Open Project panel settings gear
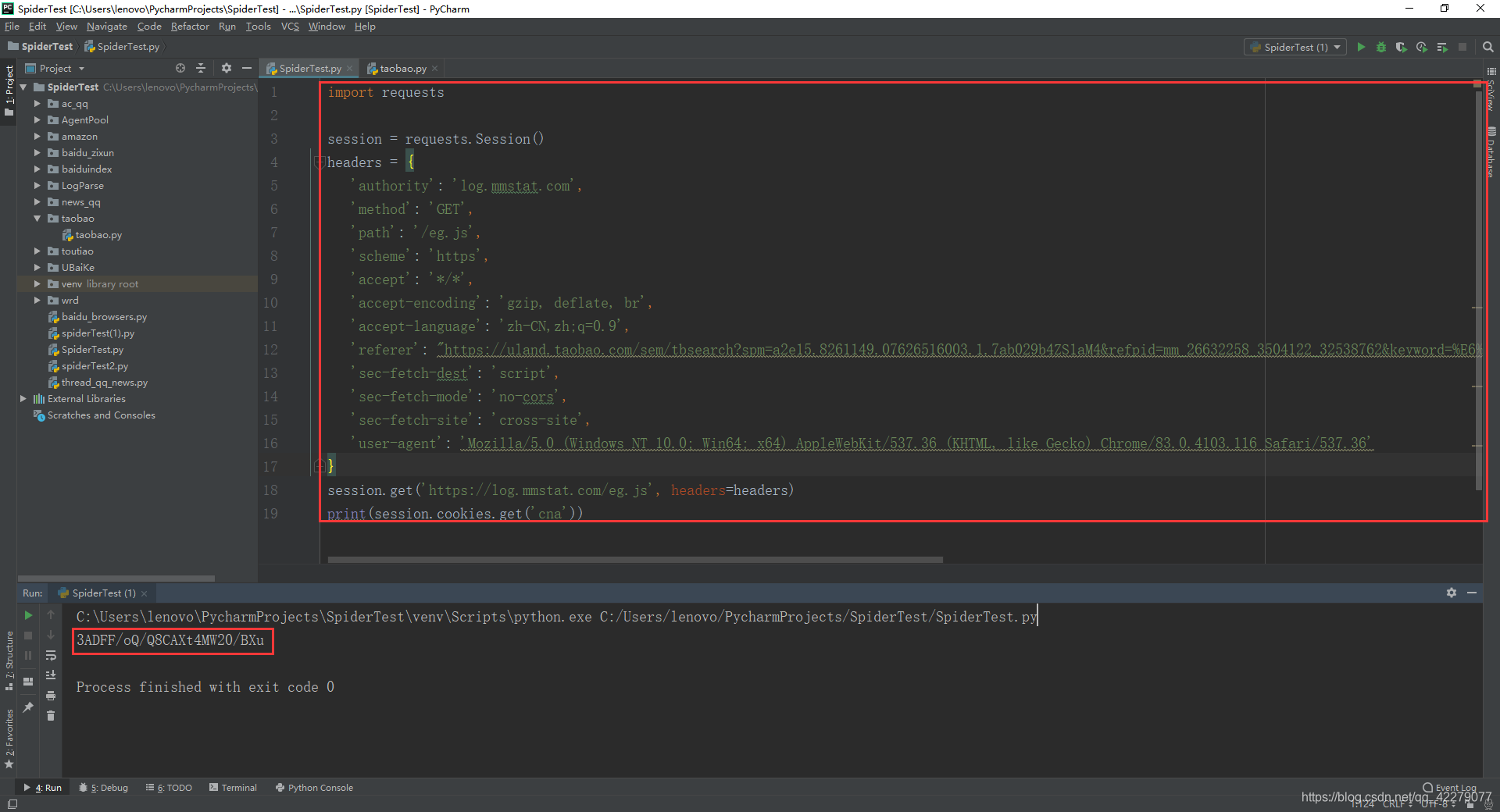1500x812 pixels. coord(227,68)
